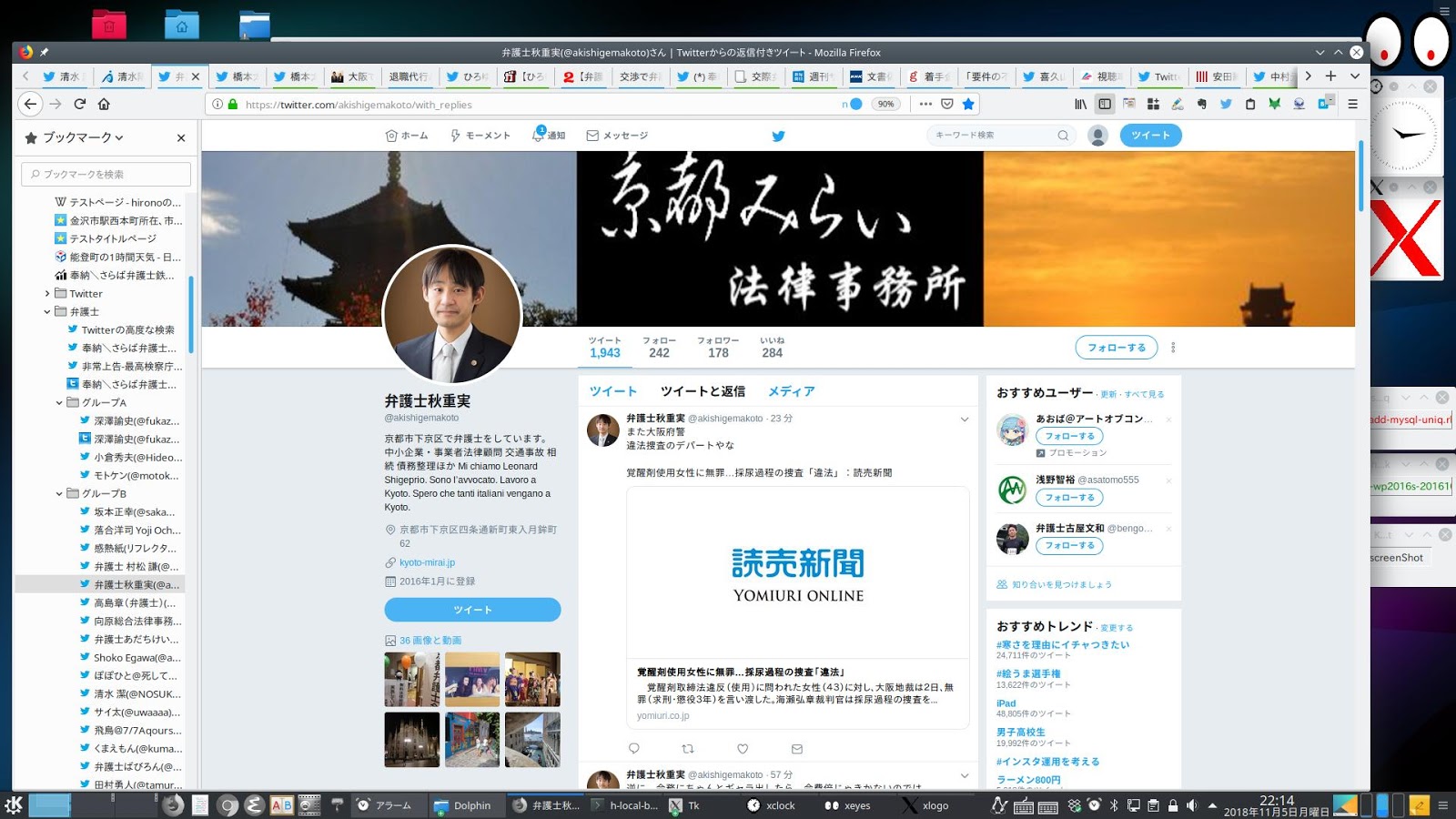
Task: Open bookmark Twitterの高度な検索
Action: 121,330
